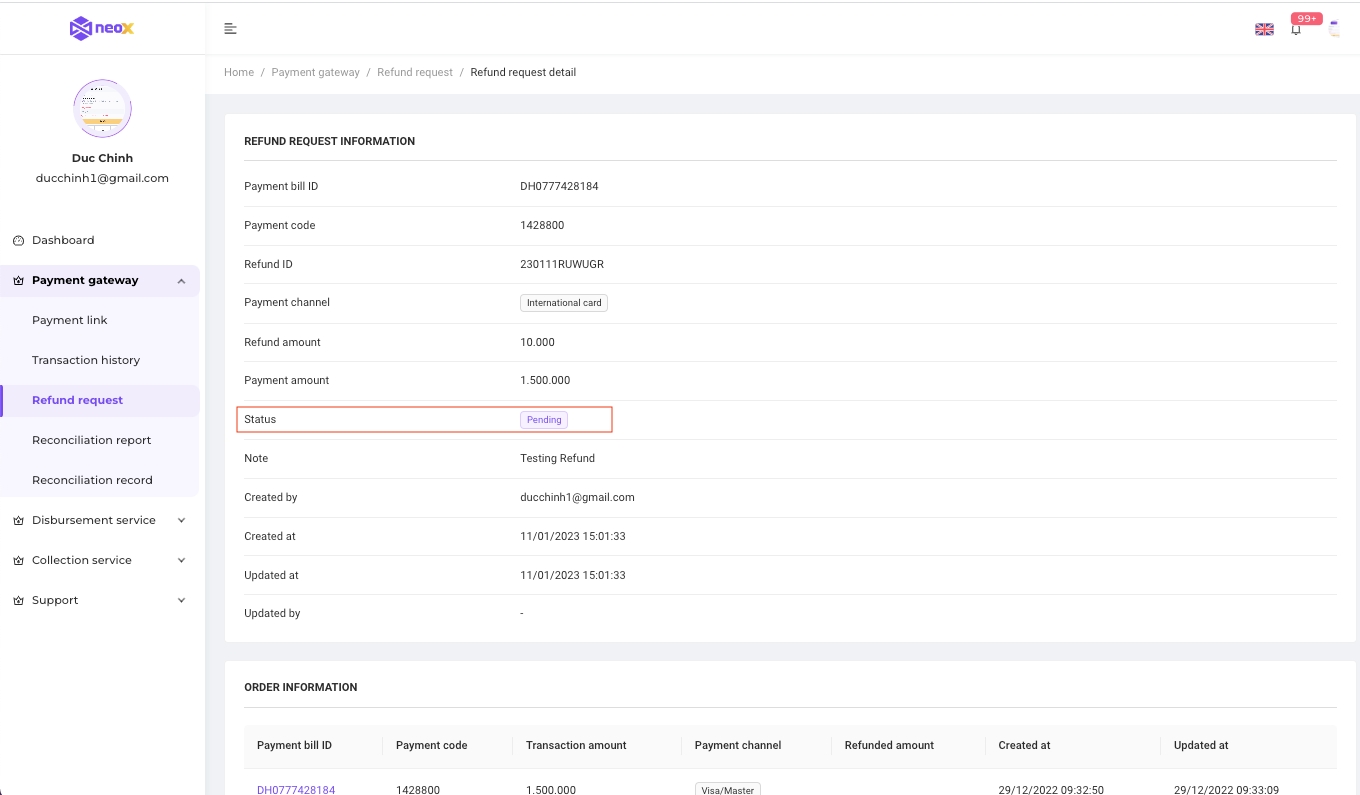Viewport: 1360px width, 795px height.
Task: Open notifications bell with 99+ badge
Action: click(1297, 30)
